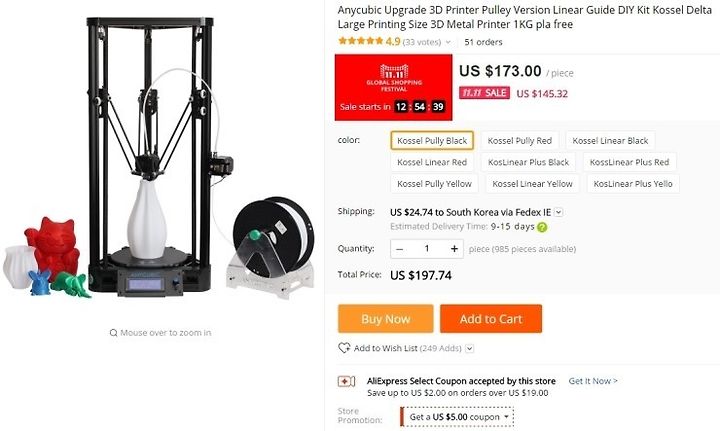Choose the KossLinear Plus Red variant
This screenshot has width=720, height=431.
tap(630, 162)
